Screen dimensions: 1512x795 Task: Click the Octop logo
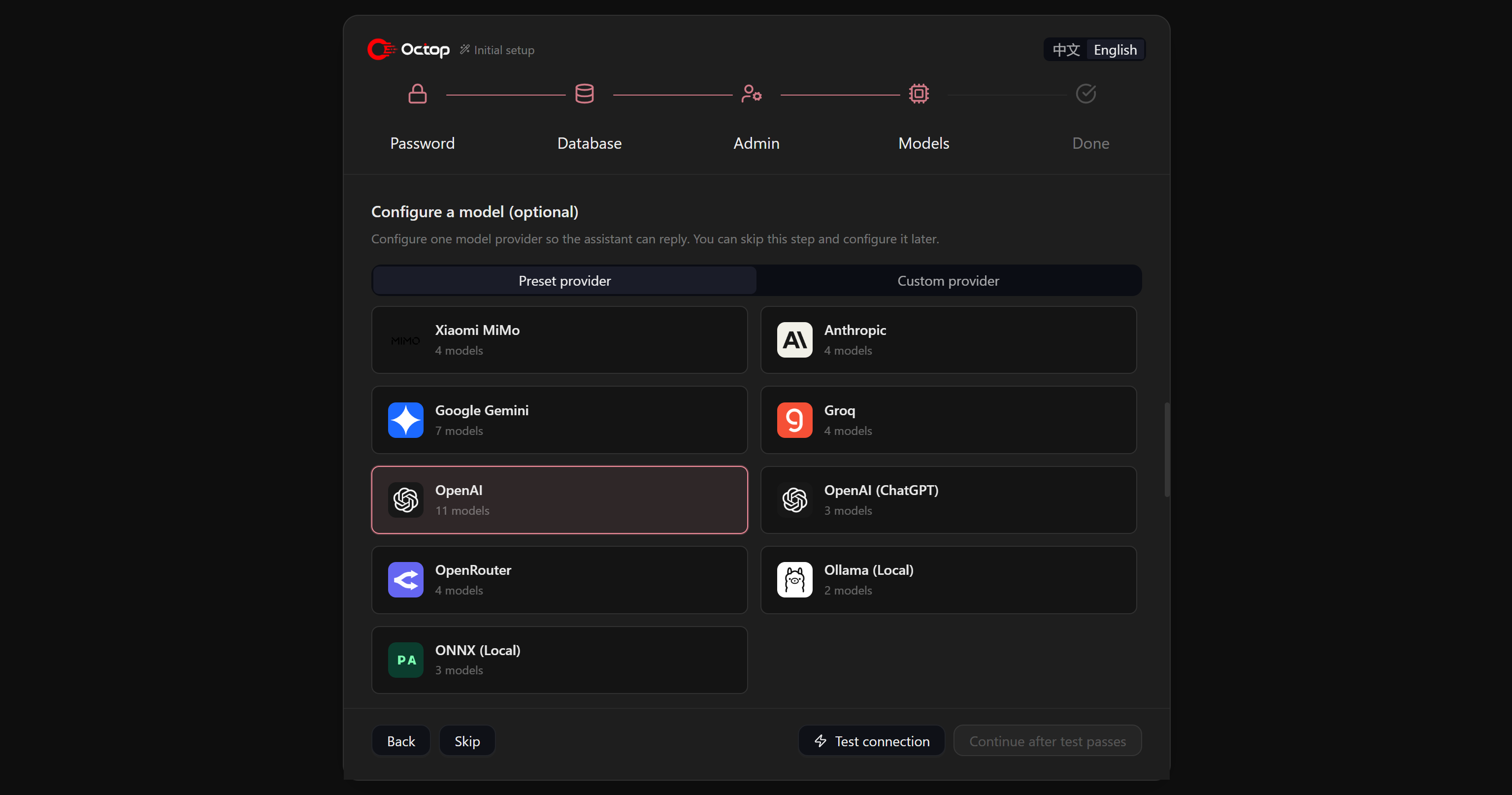[408, 49]
